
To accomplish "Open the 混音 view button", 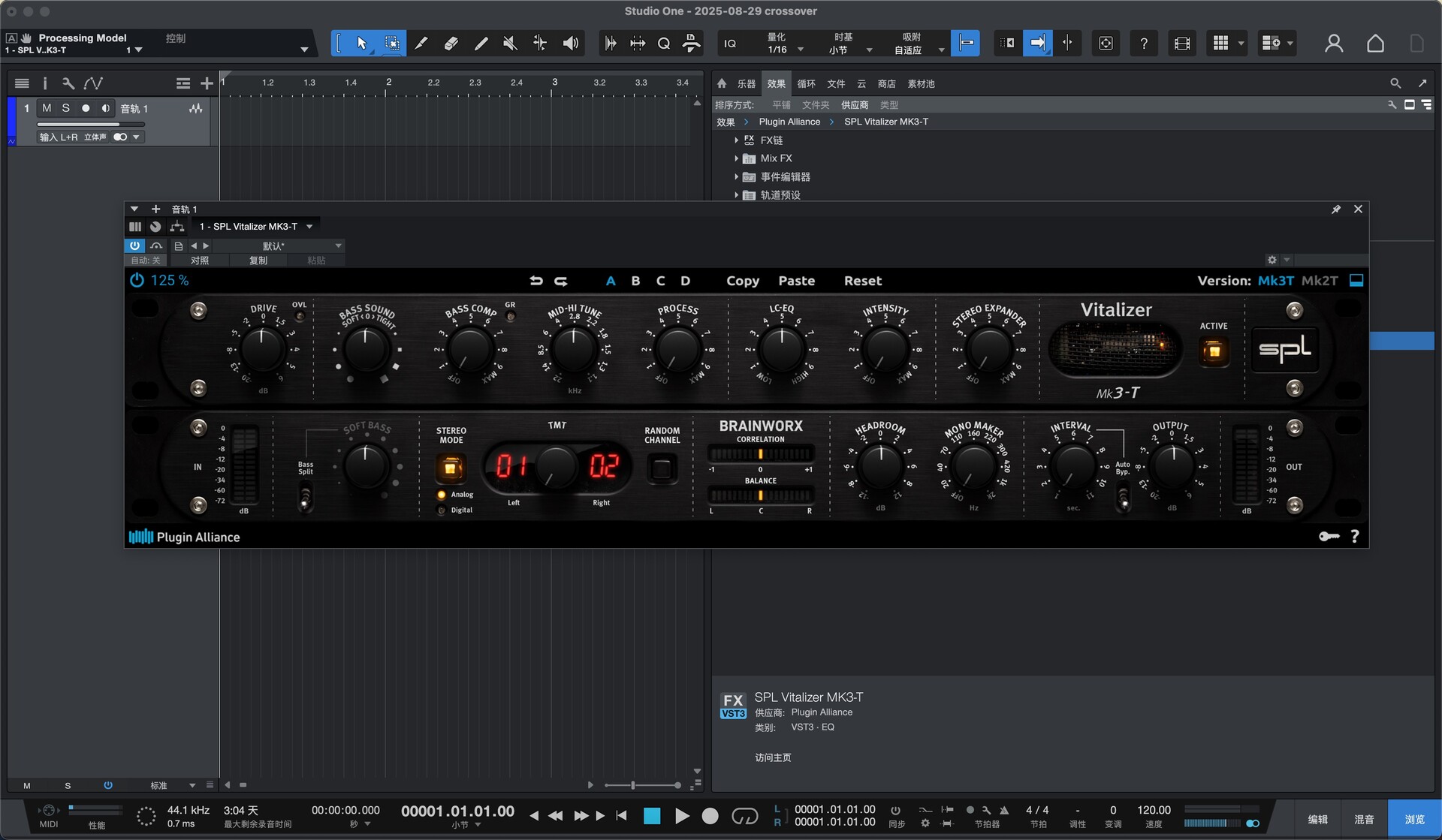I will pyautogui.click(x=1364, y=819).
